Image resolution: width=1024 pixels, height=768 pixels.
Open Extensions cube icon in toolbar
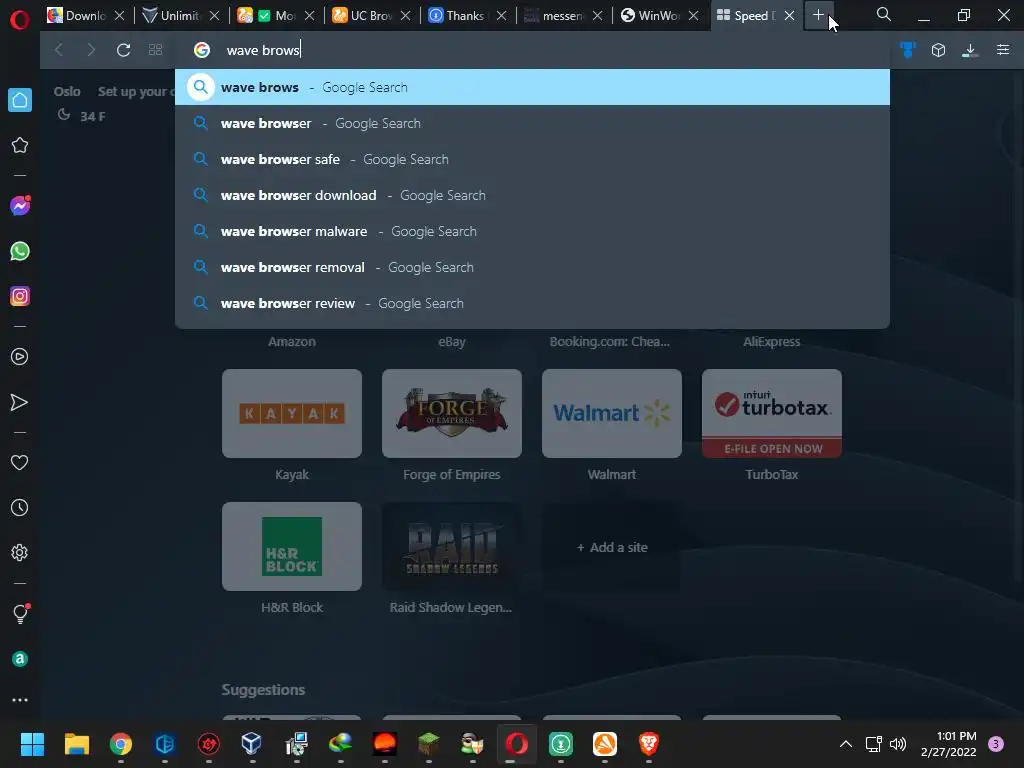(938, 50)
